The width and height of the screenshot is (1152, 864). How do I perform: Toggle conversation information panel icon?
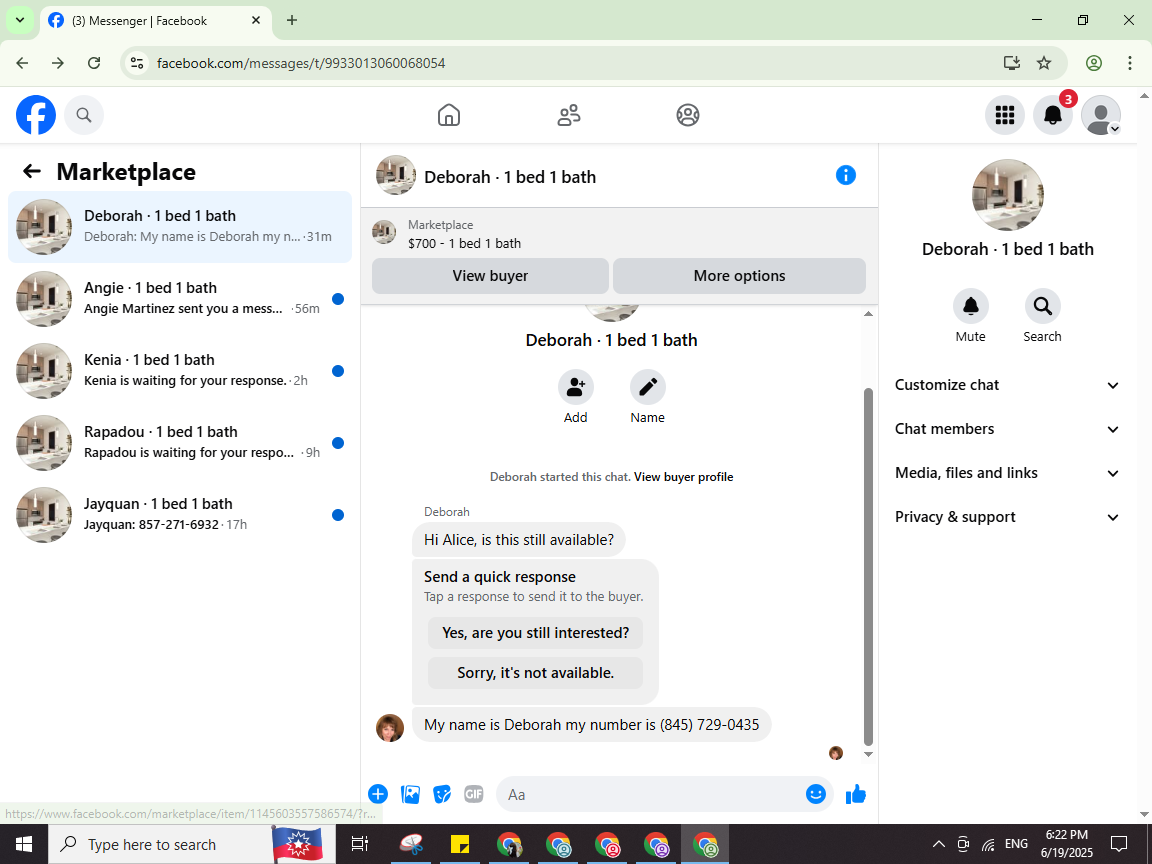(x=846, y=175)
